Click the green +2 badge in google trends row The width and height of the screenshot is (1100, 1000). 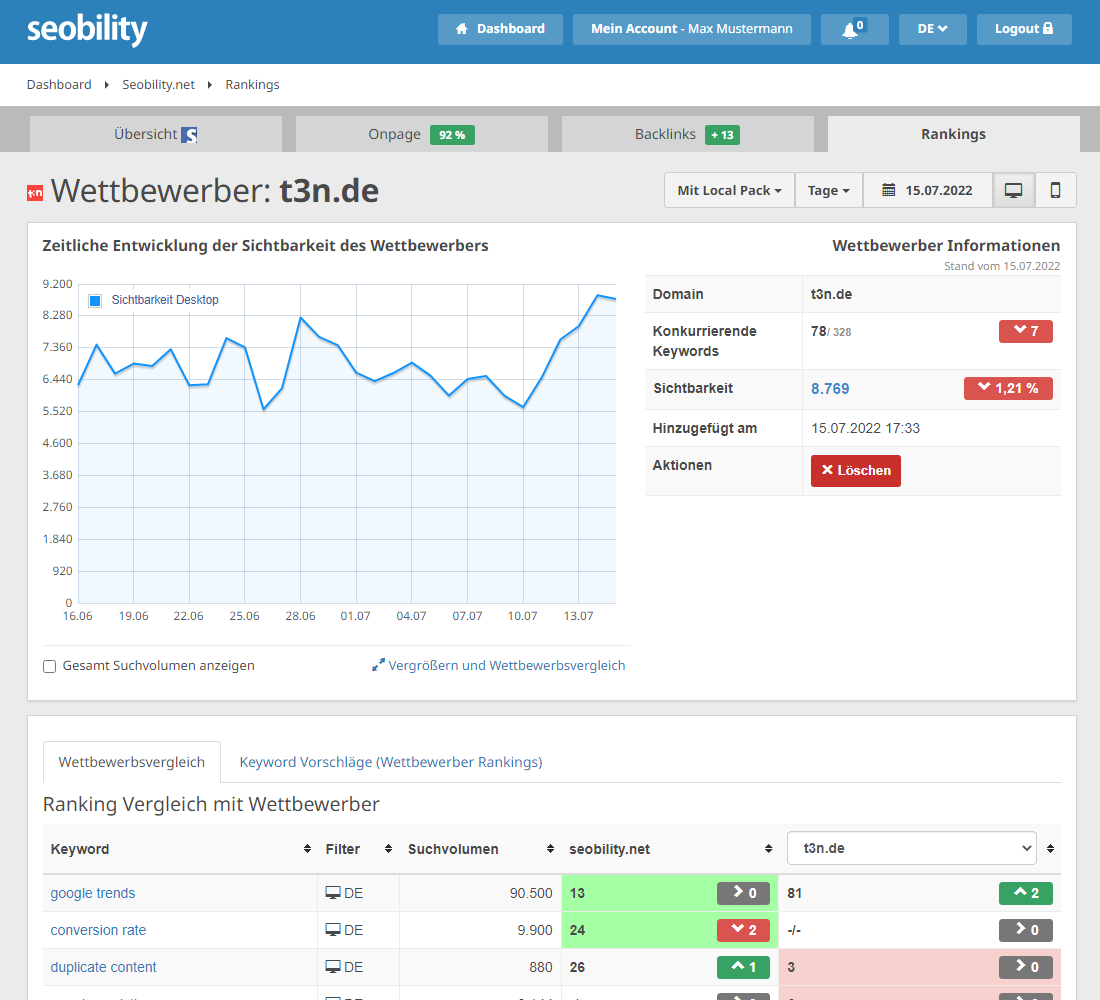coord(1026,893)
